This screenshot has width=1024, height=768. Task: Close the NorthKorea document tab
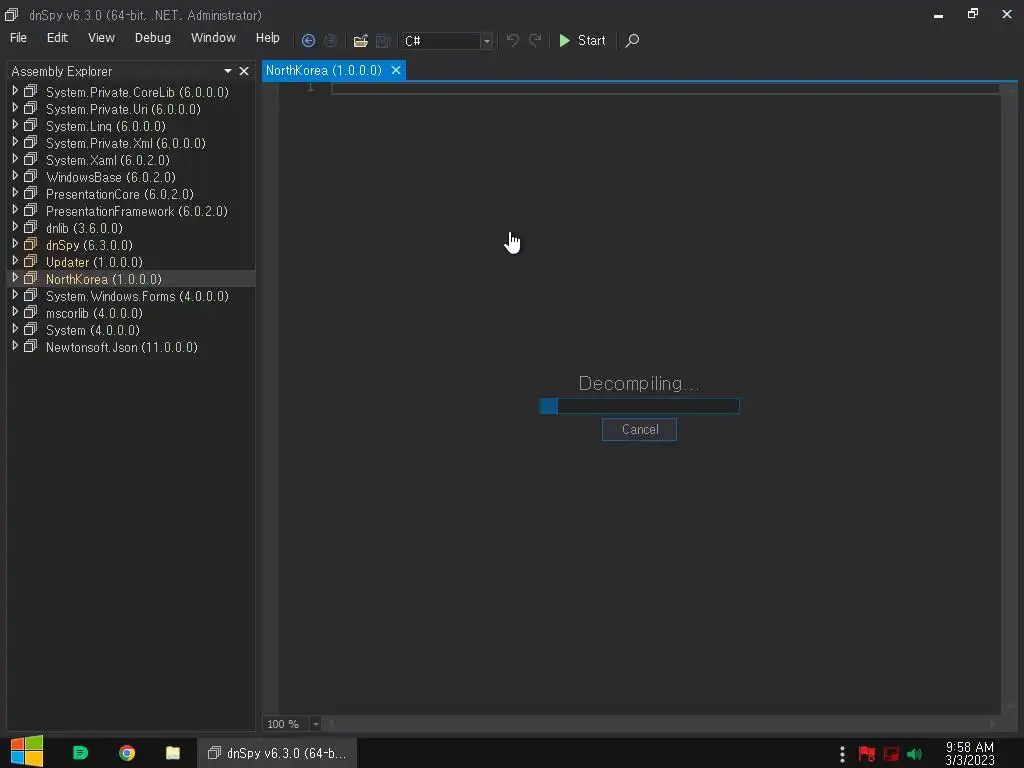click(396, 71)
